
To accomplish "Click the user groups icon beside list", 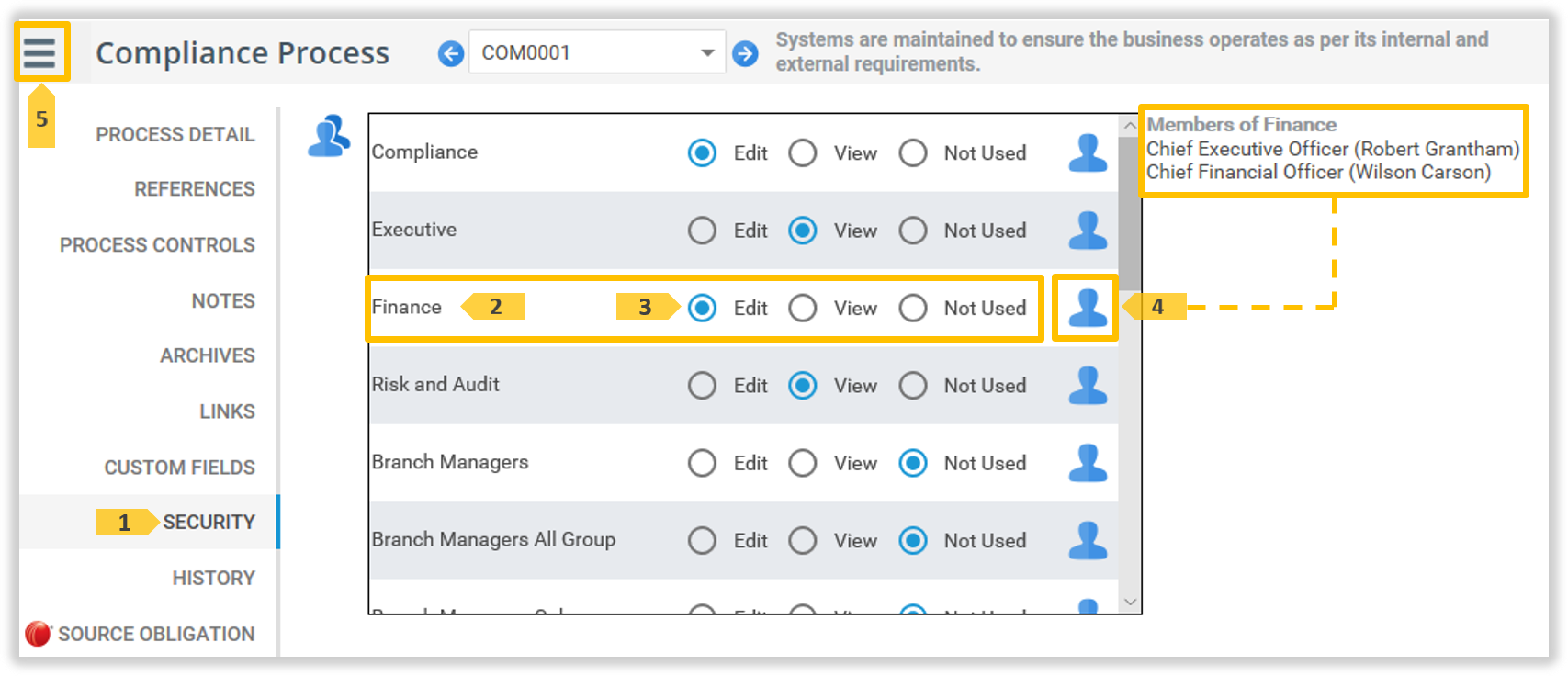I will [329, 136].
